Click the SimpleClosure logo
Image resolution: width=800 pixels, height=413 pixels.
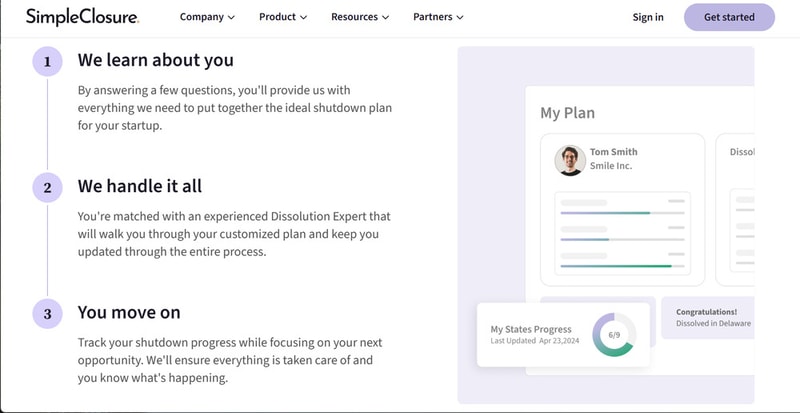[81, 17]
